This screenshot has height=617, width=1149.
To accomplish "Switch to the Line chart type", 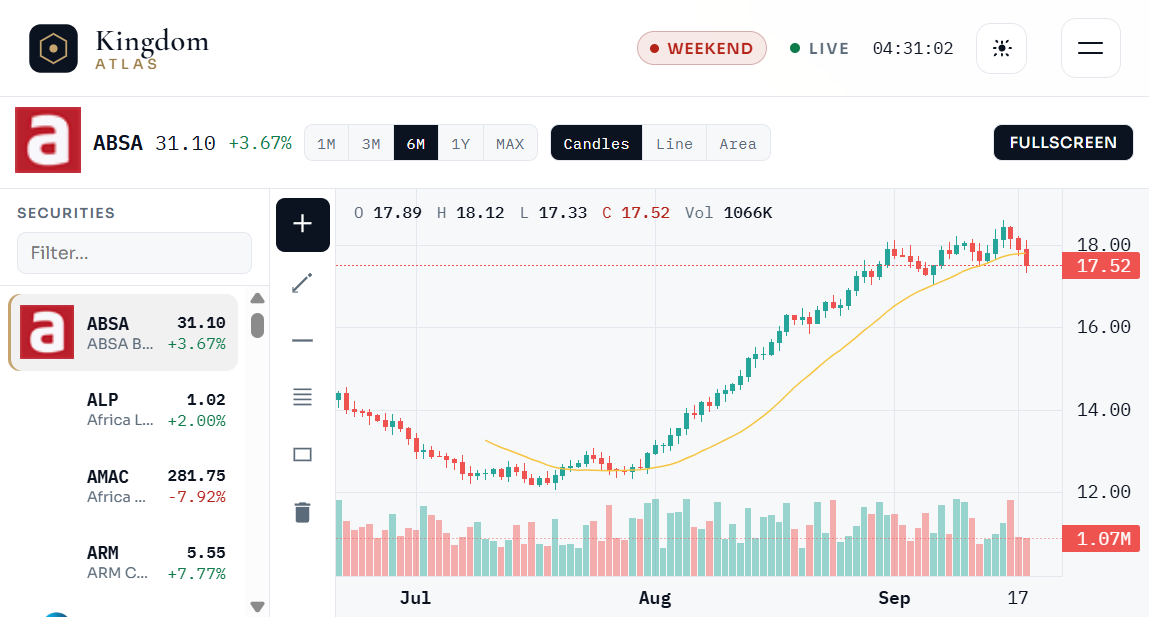I will click(x=674, y=143).
